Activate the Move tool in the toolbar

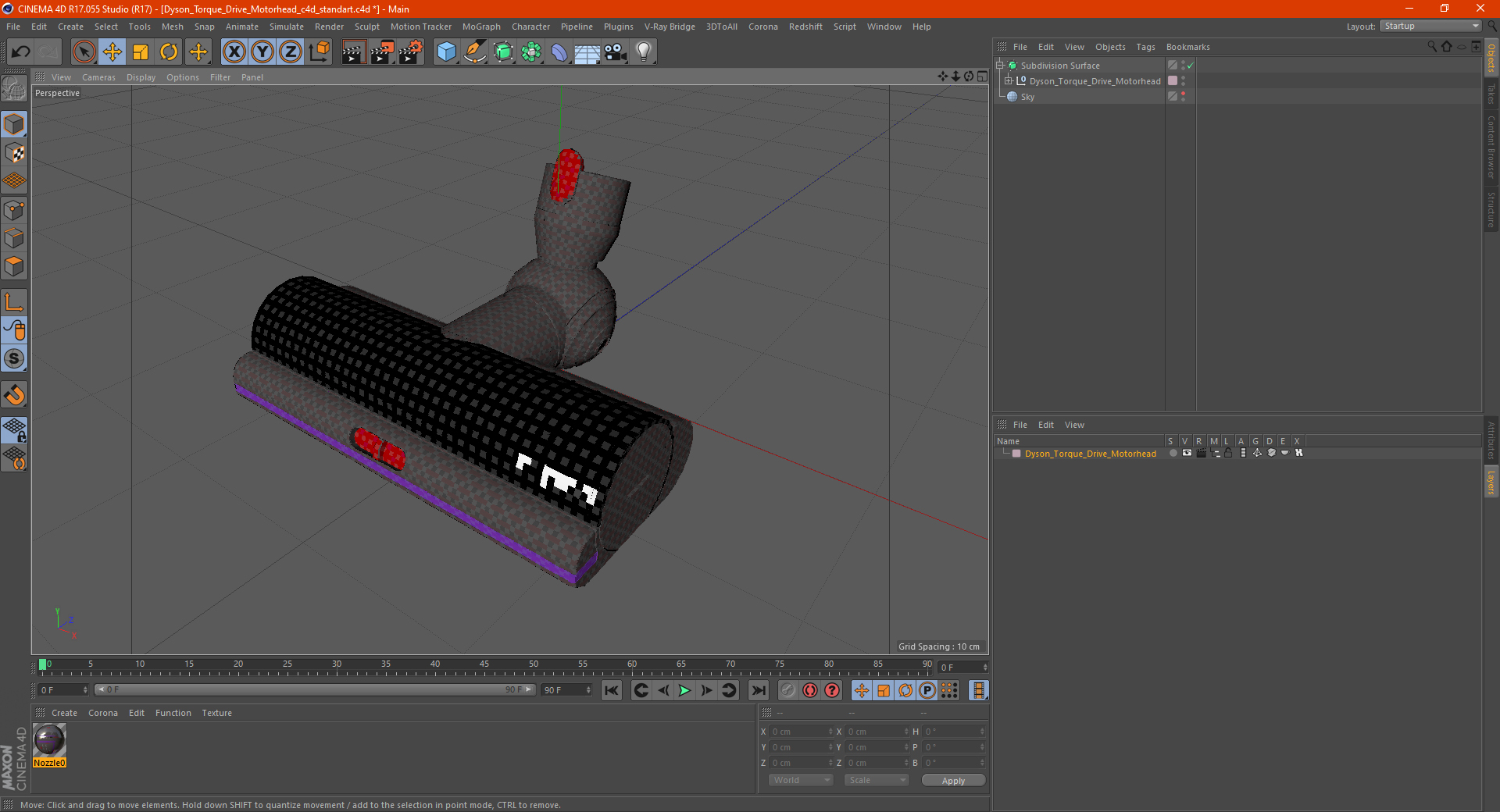point(112,52)
